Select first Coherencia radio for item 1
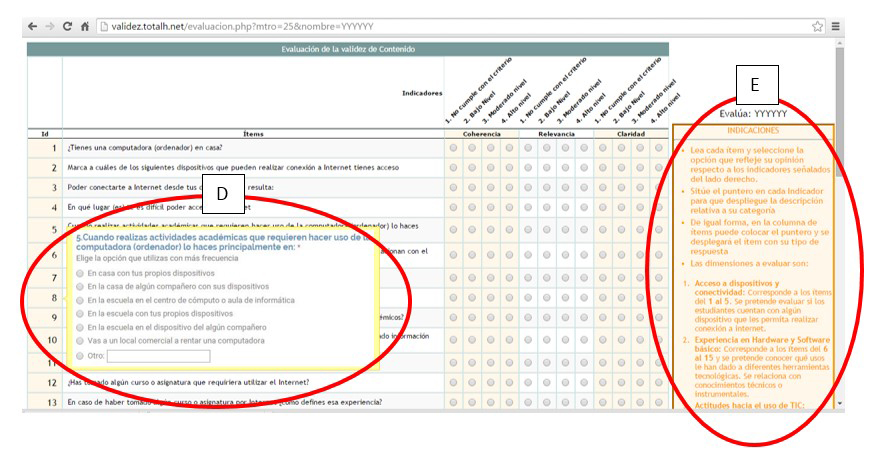Screen dimensions: 876x456 (453, 148)
